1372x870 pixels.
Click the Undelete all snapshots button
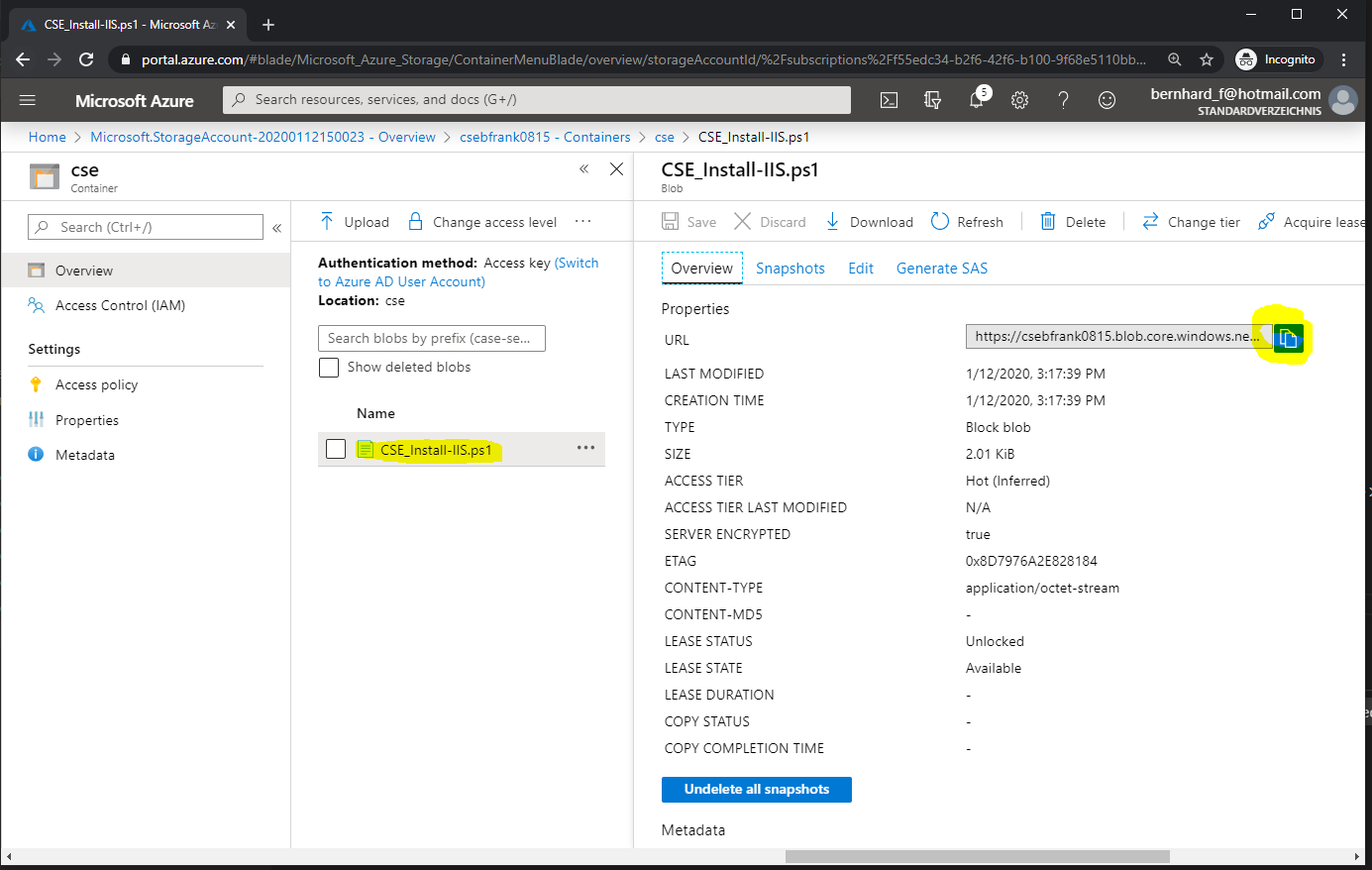pos(756,789)
